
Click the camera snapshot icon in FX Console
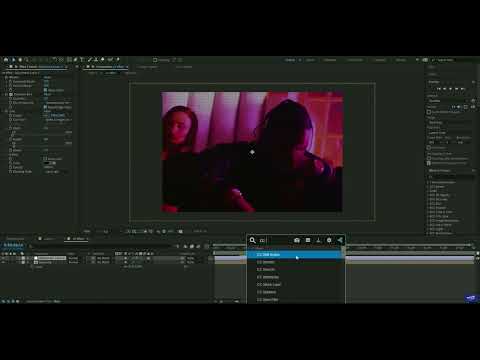click(297, 240)
